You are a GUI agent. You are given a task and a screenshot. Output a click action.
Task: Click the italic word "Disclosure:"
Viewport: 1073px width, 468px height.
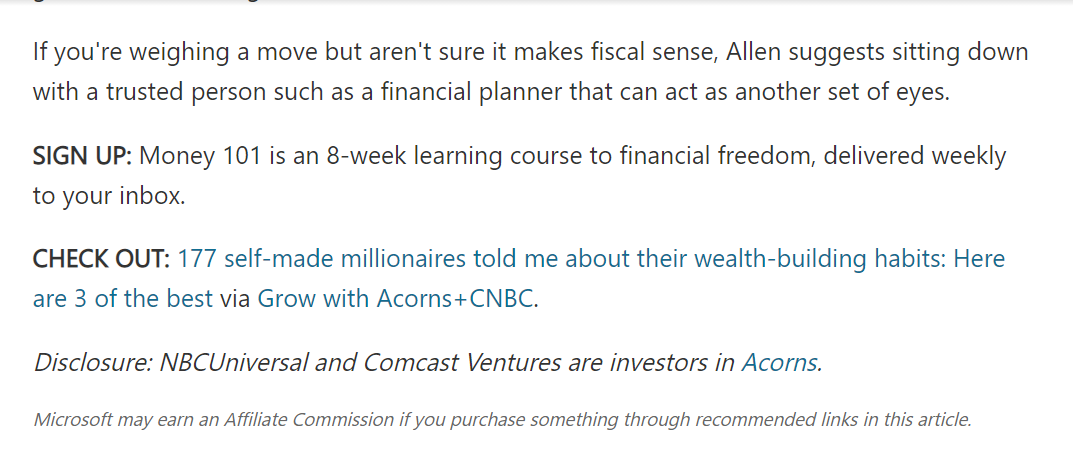(93, 362)
